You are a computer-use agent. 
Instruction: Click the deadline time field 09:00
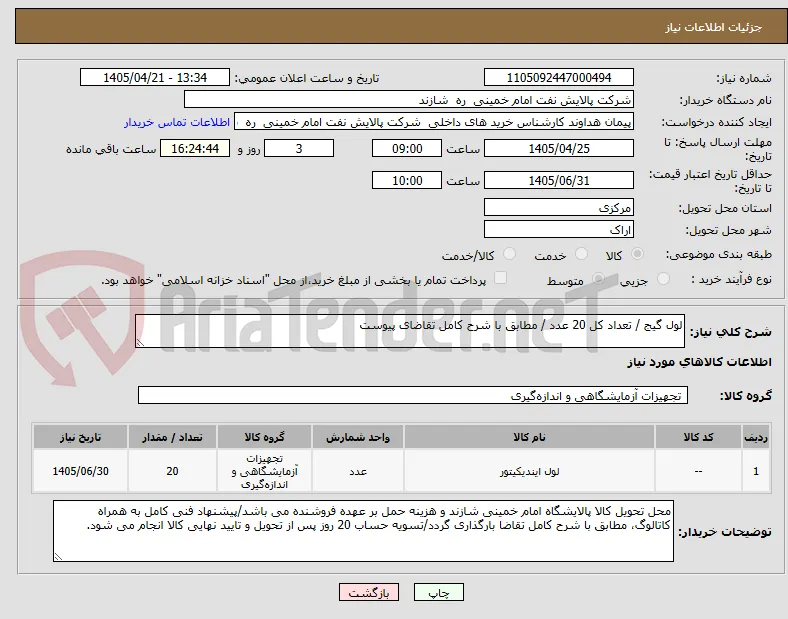pos(407,148)
